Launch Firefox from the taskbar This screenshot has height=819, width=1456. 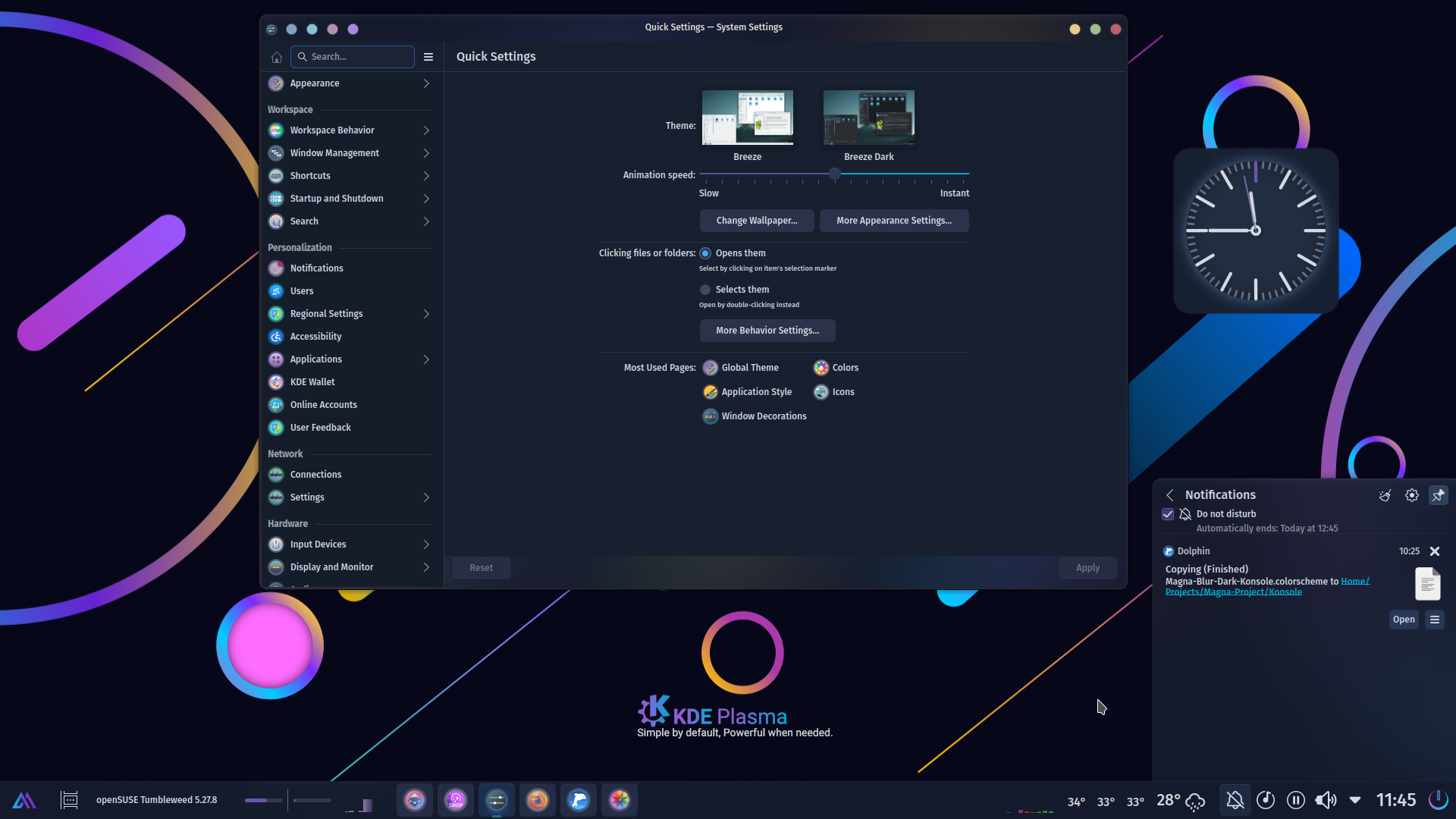(538, 800)
